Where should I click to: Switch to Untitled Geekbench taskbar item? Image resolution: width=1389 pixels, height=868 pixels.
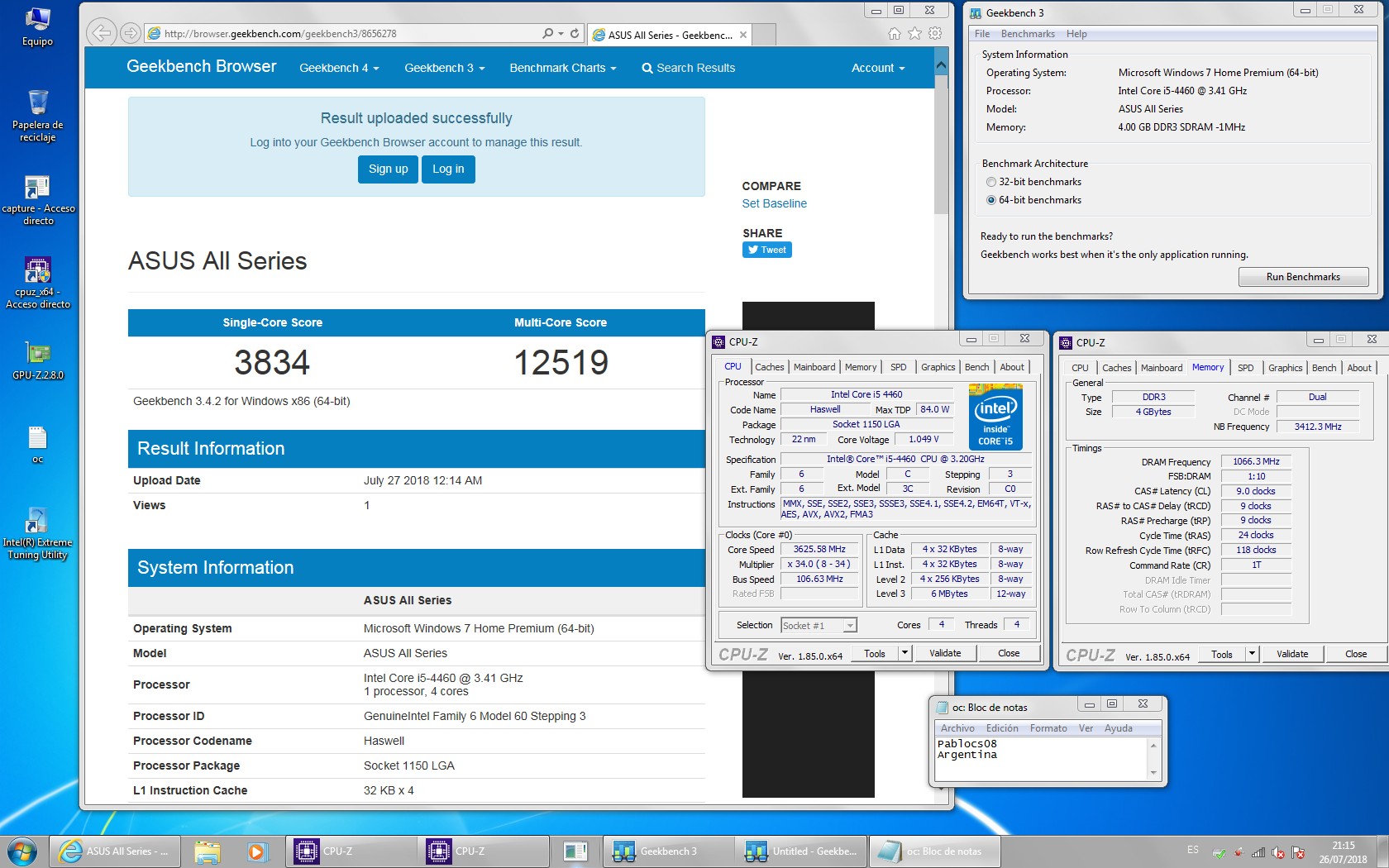coord(800,851)
